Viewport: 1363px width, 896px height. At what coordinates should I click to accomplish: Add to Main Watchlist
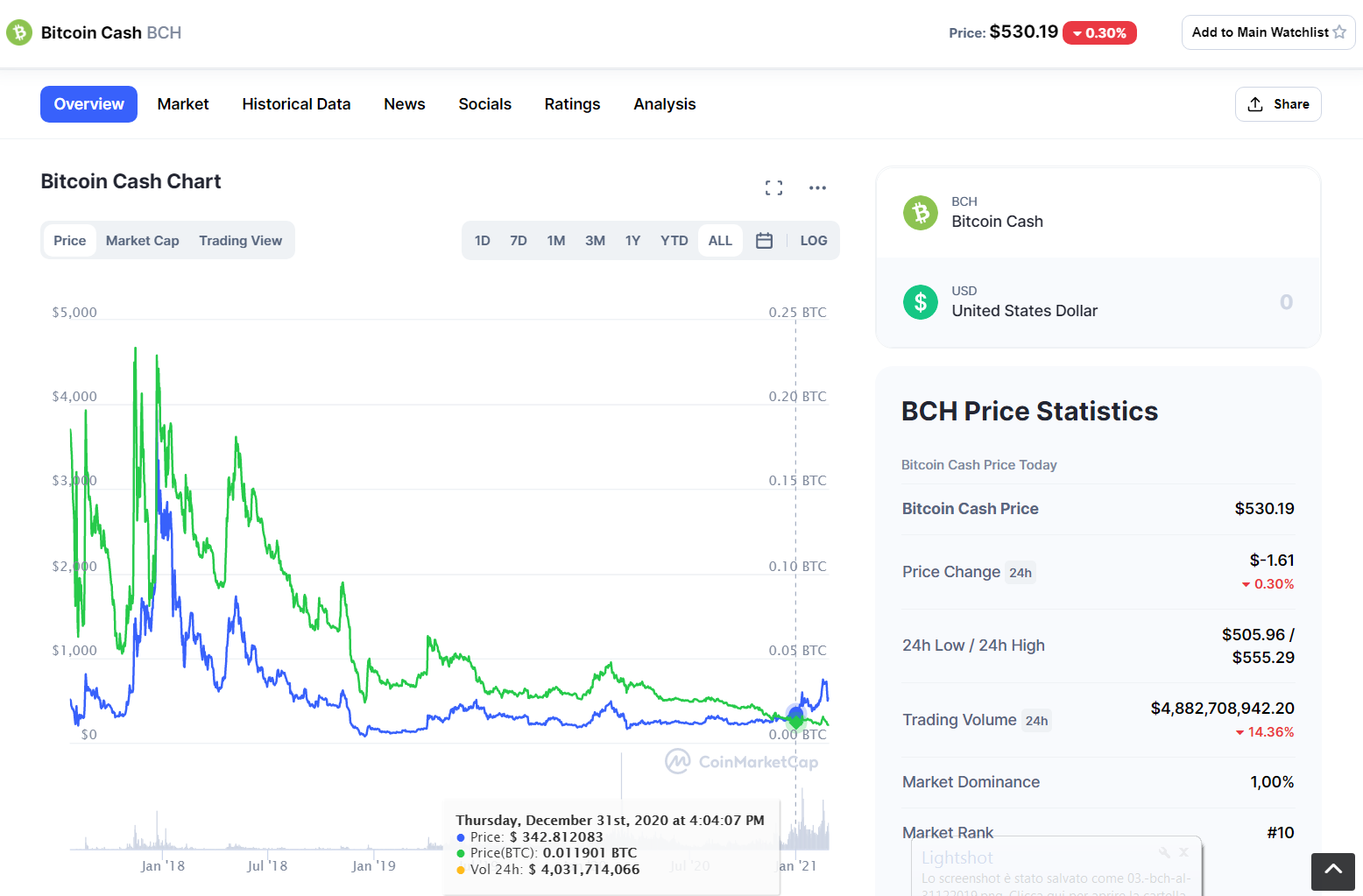tap(1268, 32)
